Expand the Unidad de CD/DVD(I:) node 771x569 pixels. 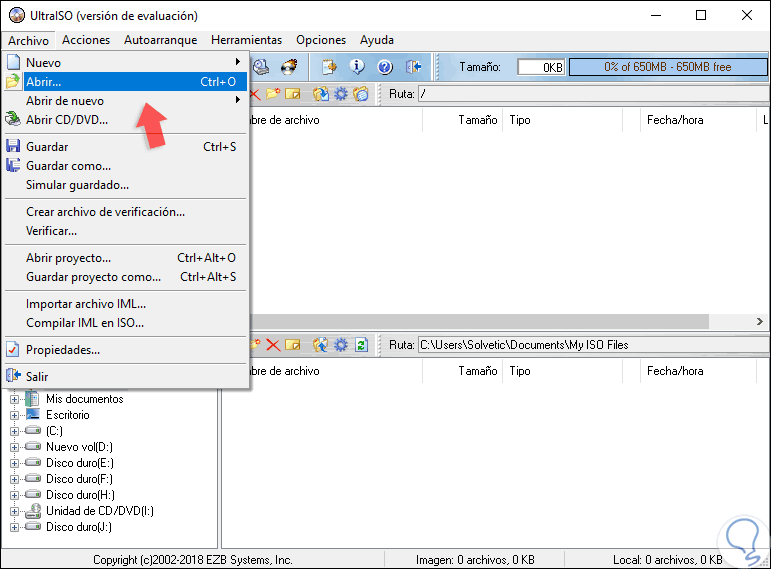(14, 511)
